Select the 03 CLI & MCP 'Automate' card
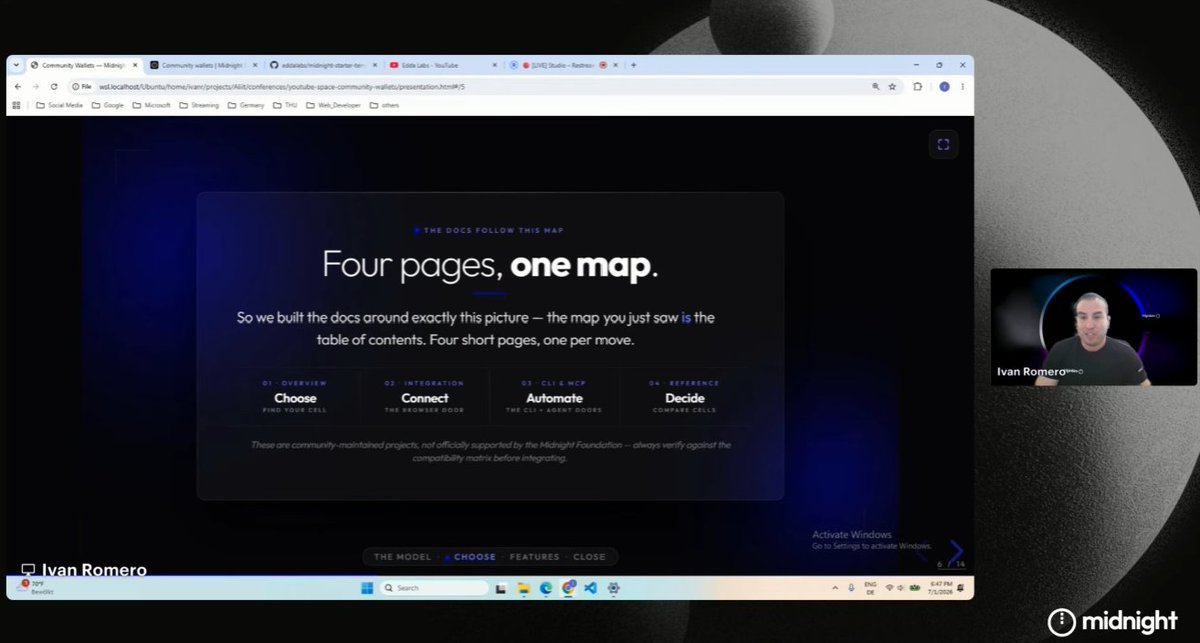Viewport: 1200px width, 643px height. point(554,397)
